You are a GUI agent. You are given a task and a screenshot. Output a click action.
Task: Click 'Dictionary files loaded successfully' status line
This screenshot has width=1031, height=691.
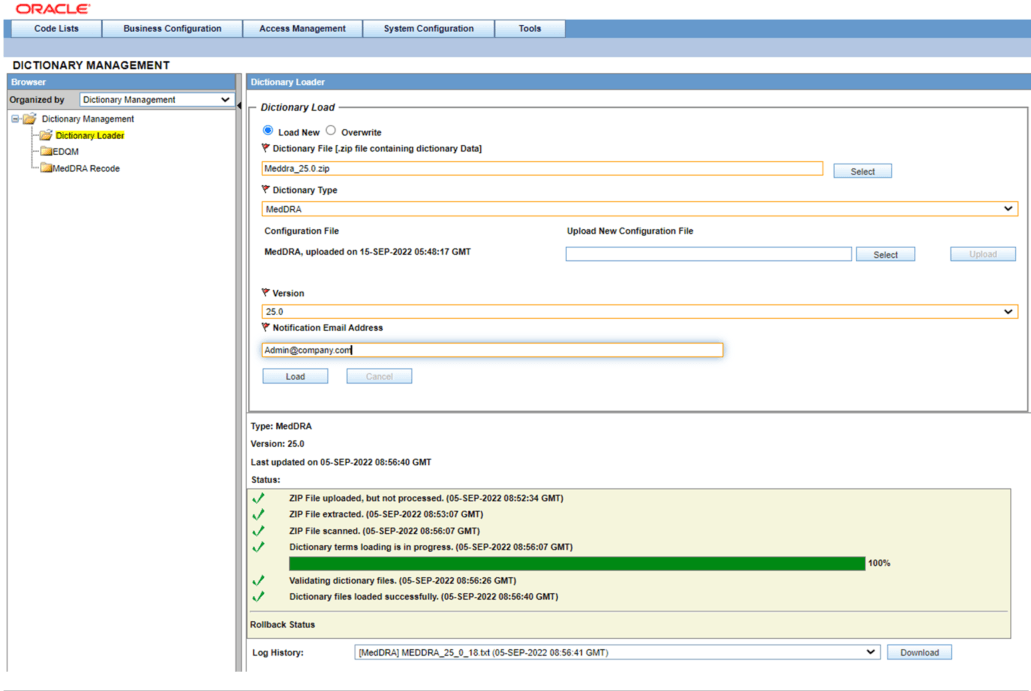point(423,596)
